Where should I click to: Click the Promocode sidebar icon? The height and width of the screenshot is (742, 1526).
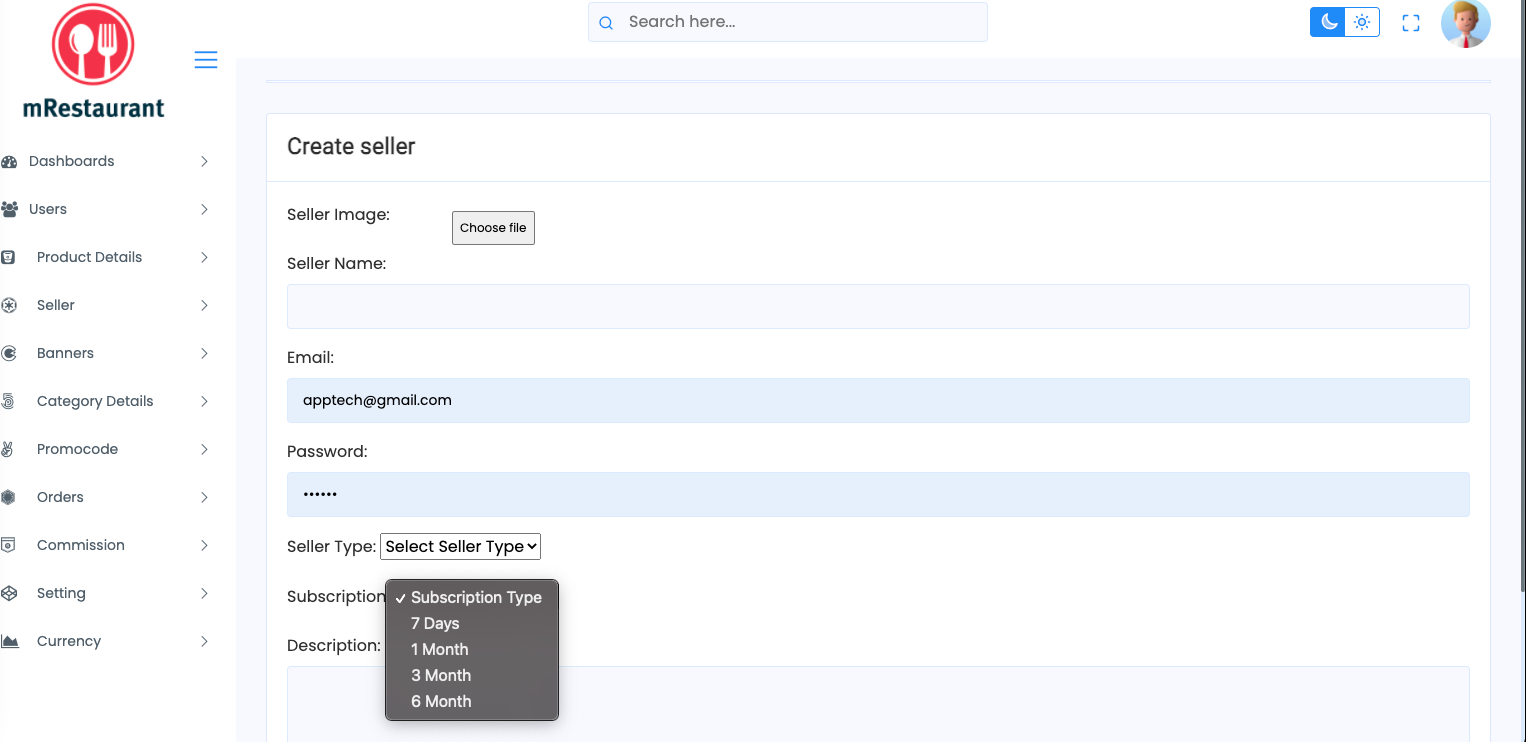point(7,449)
